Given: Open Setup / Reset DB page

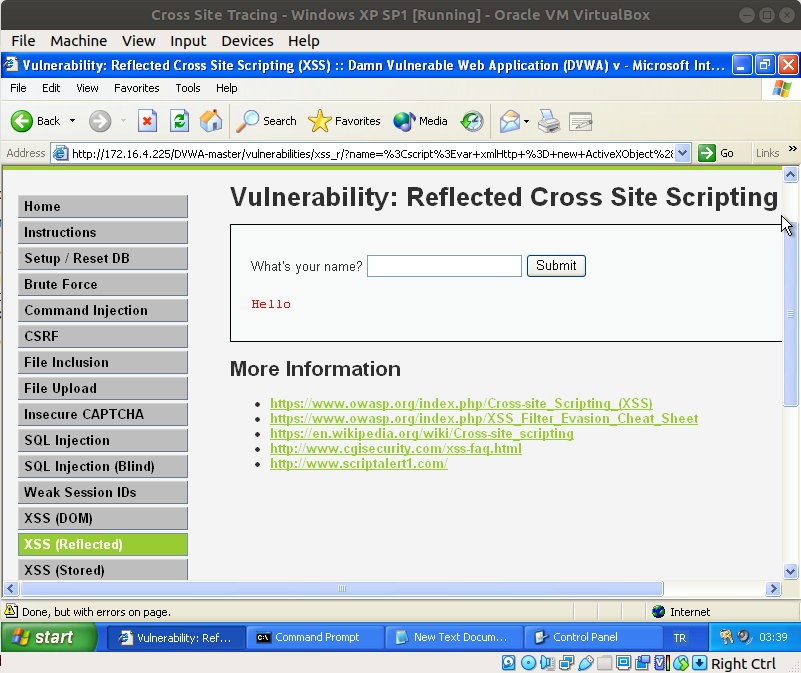Looking at the screenshot, I should [x=103, y=258].
